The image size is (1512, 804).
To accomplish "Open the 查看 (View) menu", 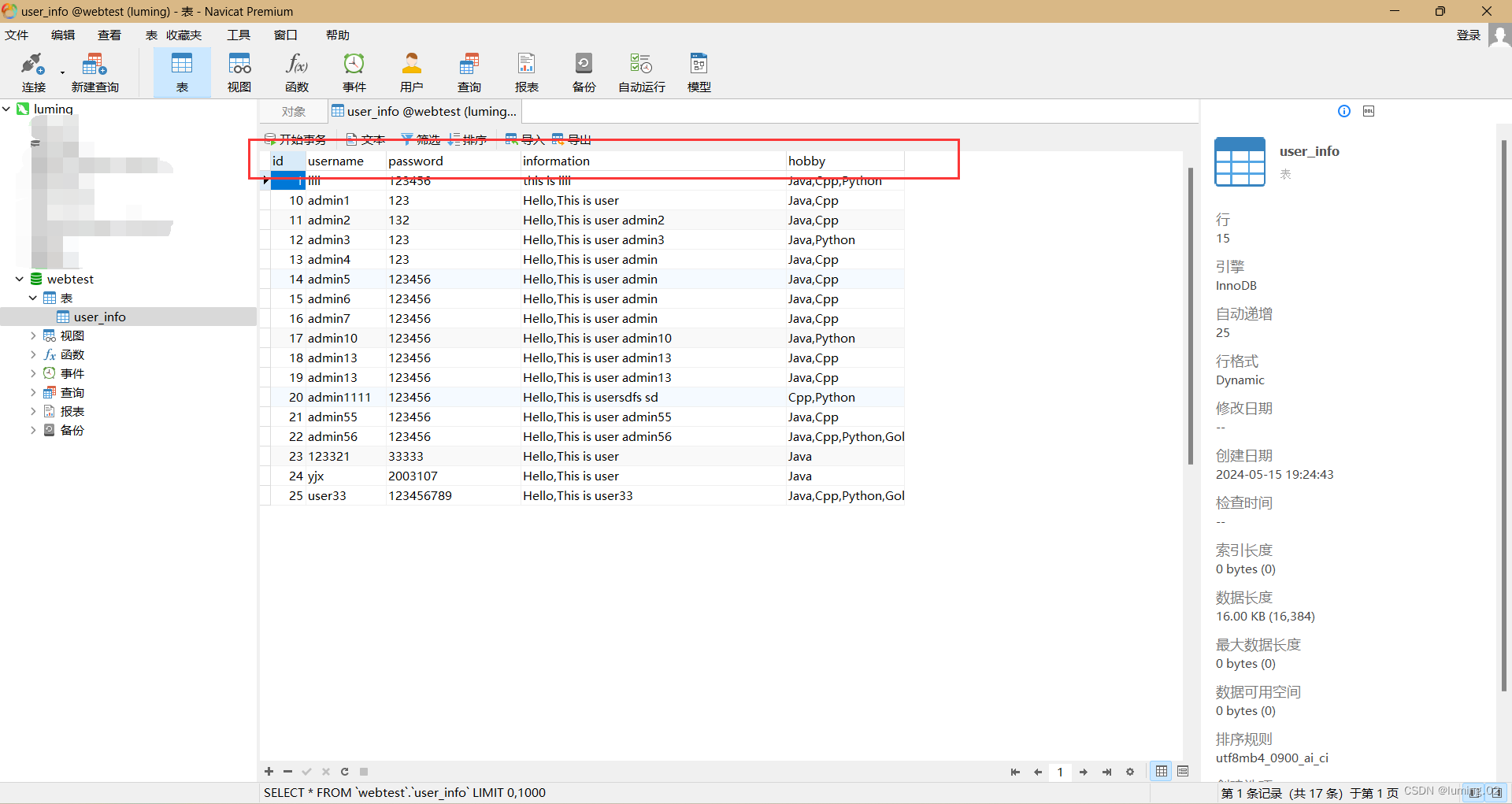I will pos(109,35).
